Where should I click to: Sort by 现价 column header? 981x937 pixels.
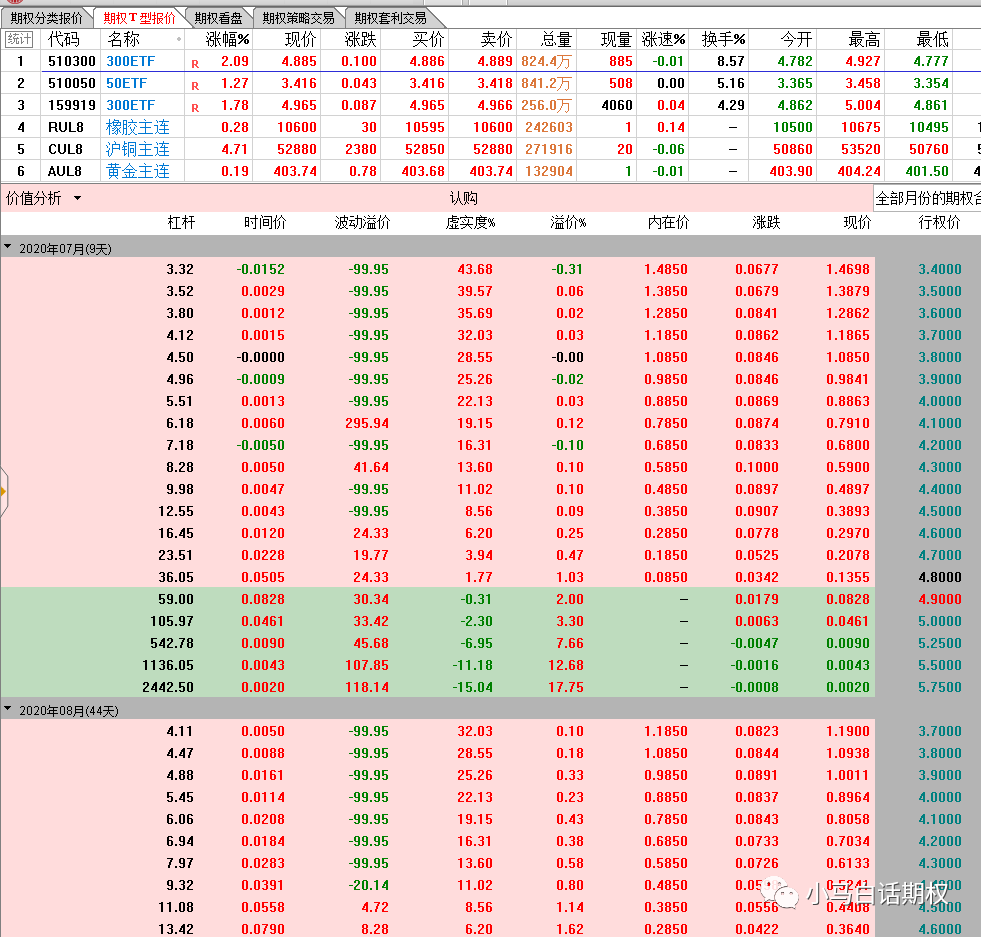point(300,39)
